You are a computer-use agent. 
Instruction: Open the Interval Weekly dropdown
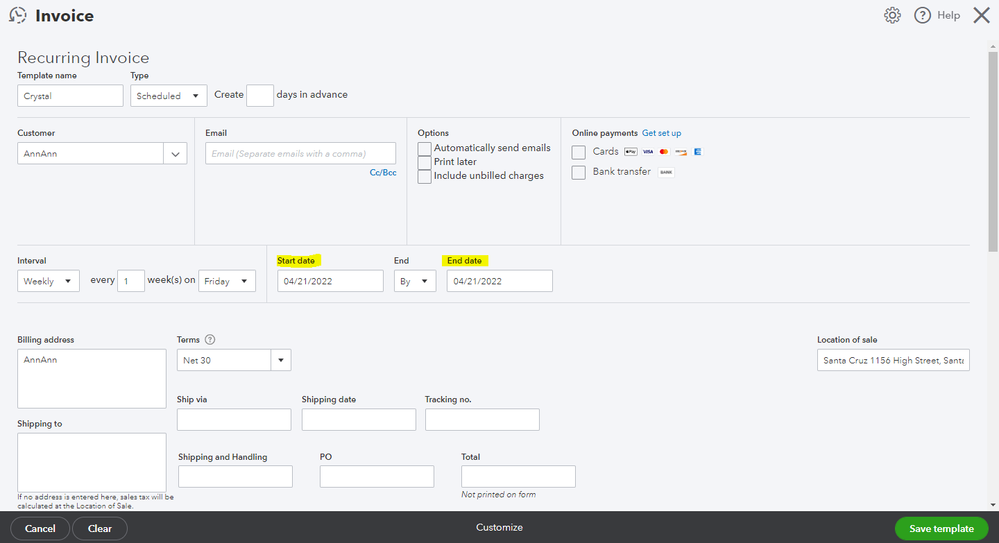pos(48,281)
